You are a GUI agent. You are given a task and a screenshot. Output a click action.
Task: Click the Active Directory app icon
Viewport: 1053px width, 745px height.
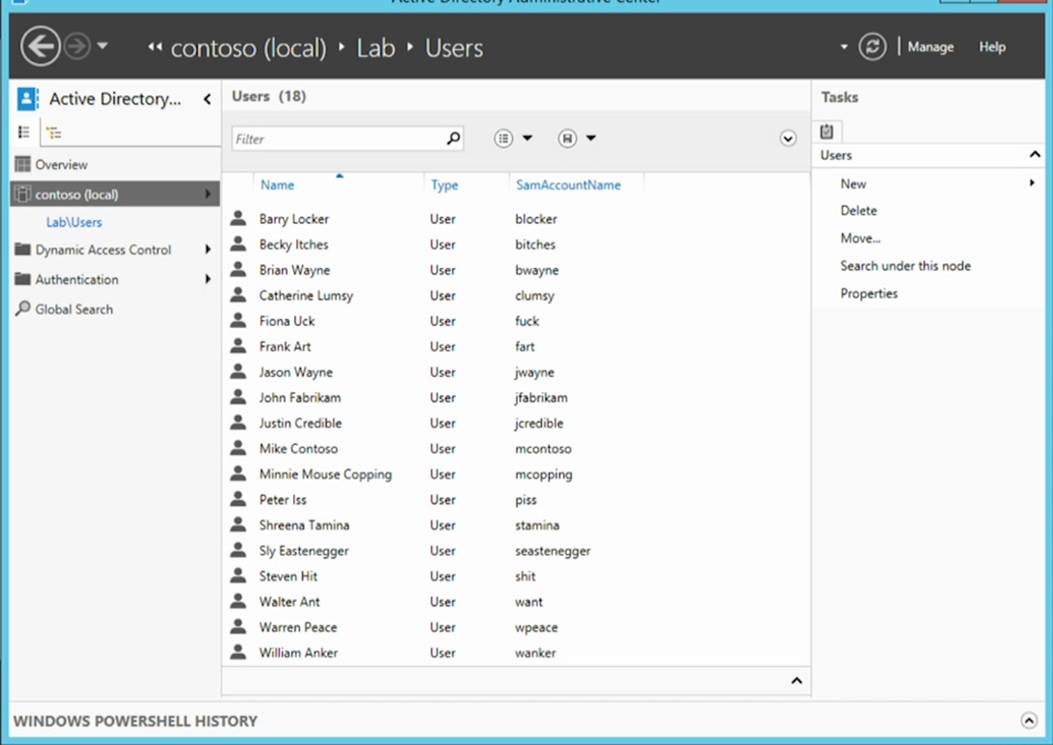coord(28,99)
